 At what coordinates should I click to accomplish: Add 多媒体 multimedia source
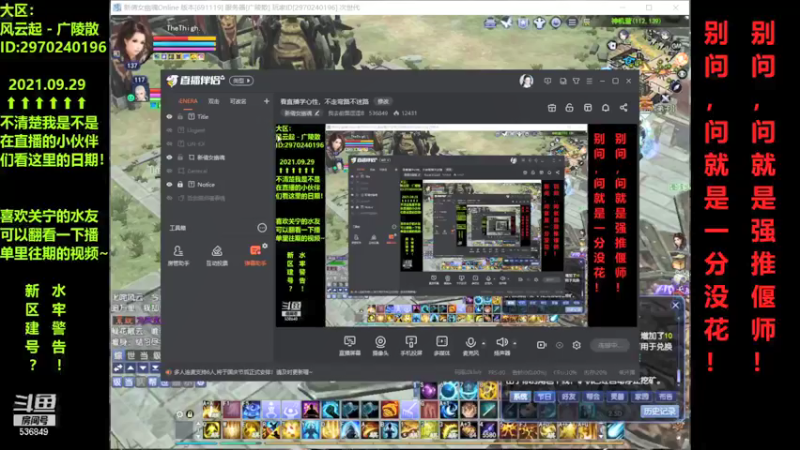tap(442, 345)
